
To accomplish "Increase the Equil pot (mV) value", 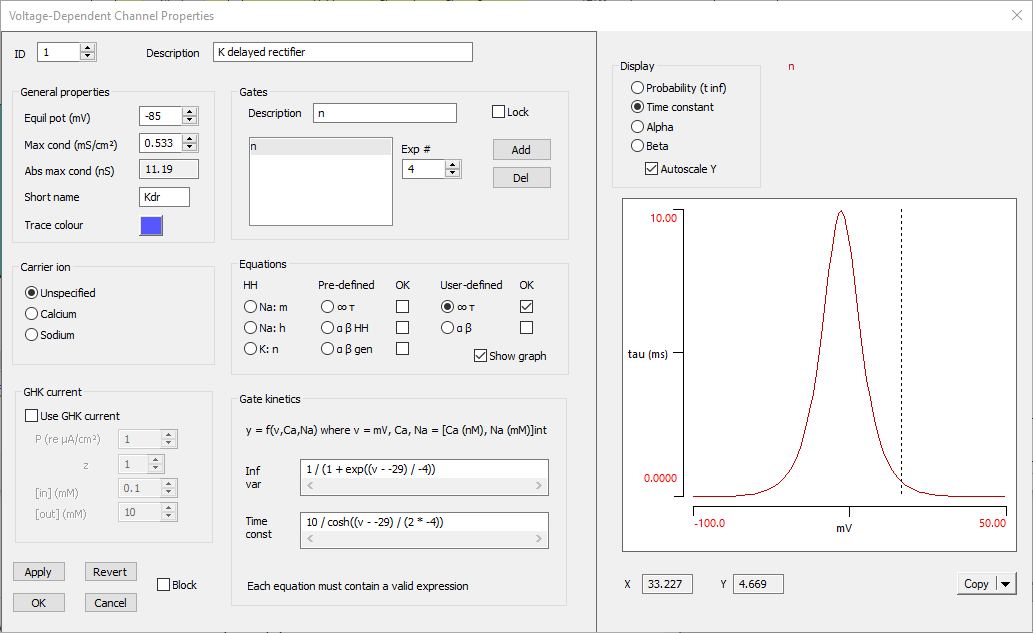I will point(189,112).
